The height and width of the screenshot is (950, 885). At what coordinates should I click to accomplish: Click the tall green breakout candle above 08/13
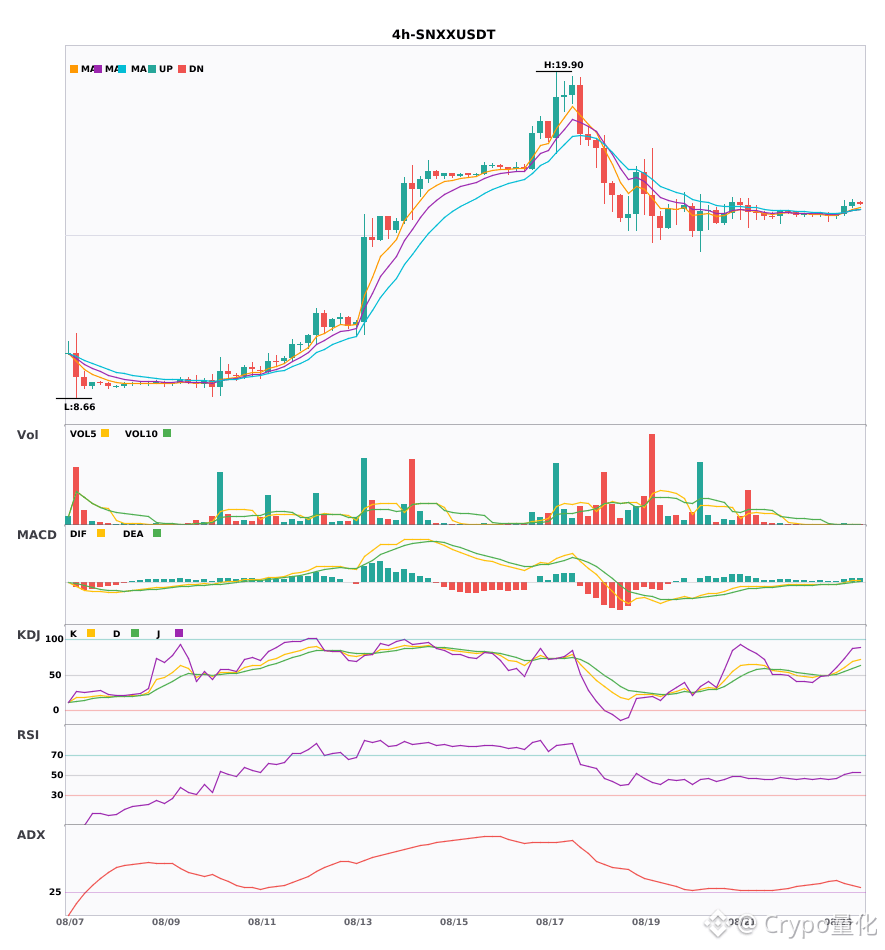point(364,279)
